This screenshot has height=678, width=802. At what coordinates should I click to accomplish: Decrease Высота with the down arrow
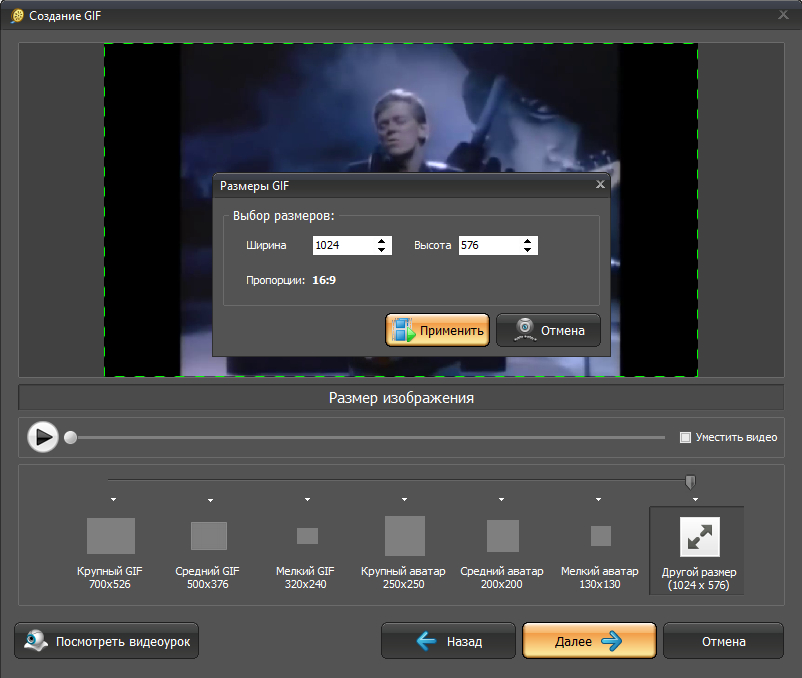tap(527, 250)
